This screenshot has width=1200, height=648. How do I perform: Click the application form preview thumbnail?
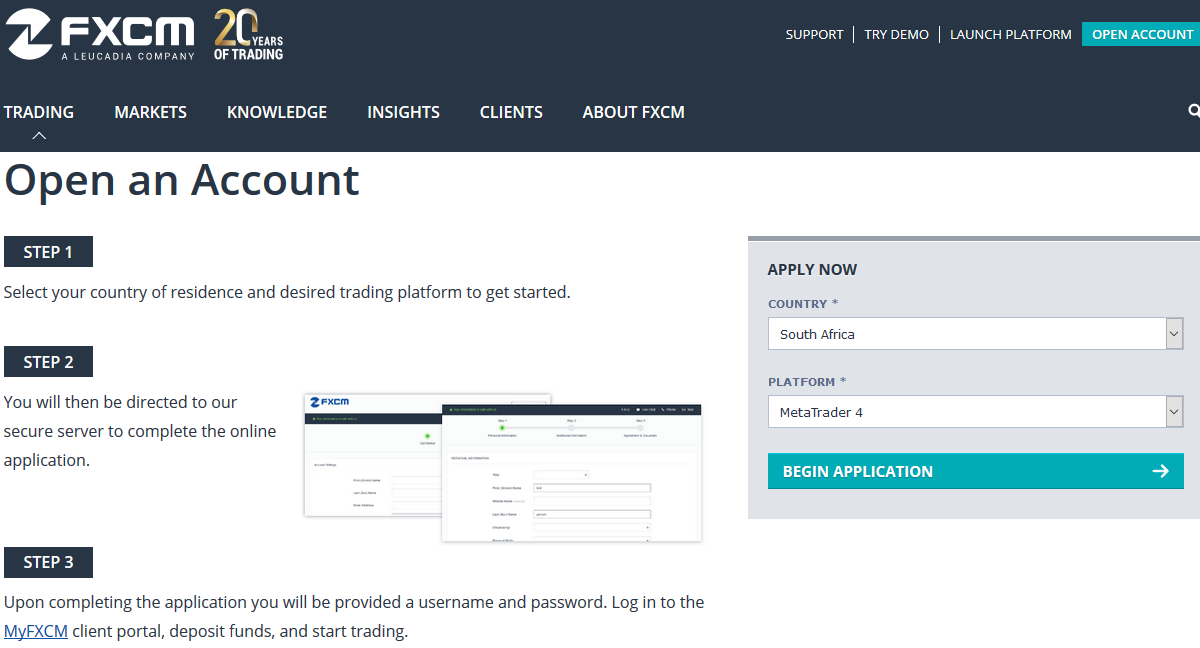[x=503, y=467]
